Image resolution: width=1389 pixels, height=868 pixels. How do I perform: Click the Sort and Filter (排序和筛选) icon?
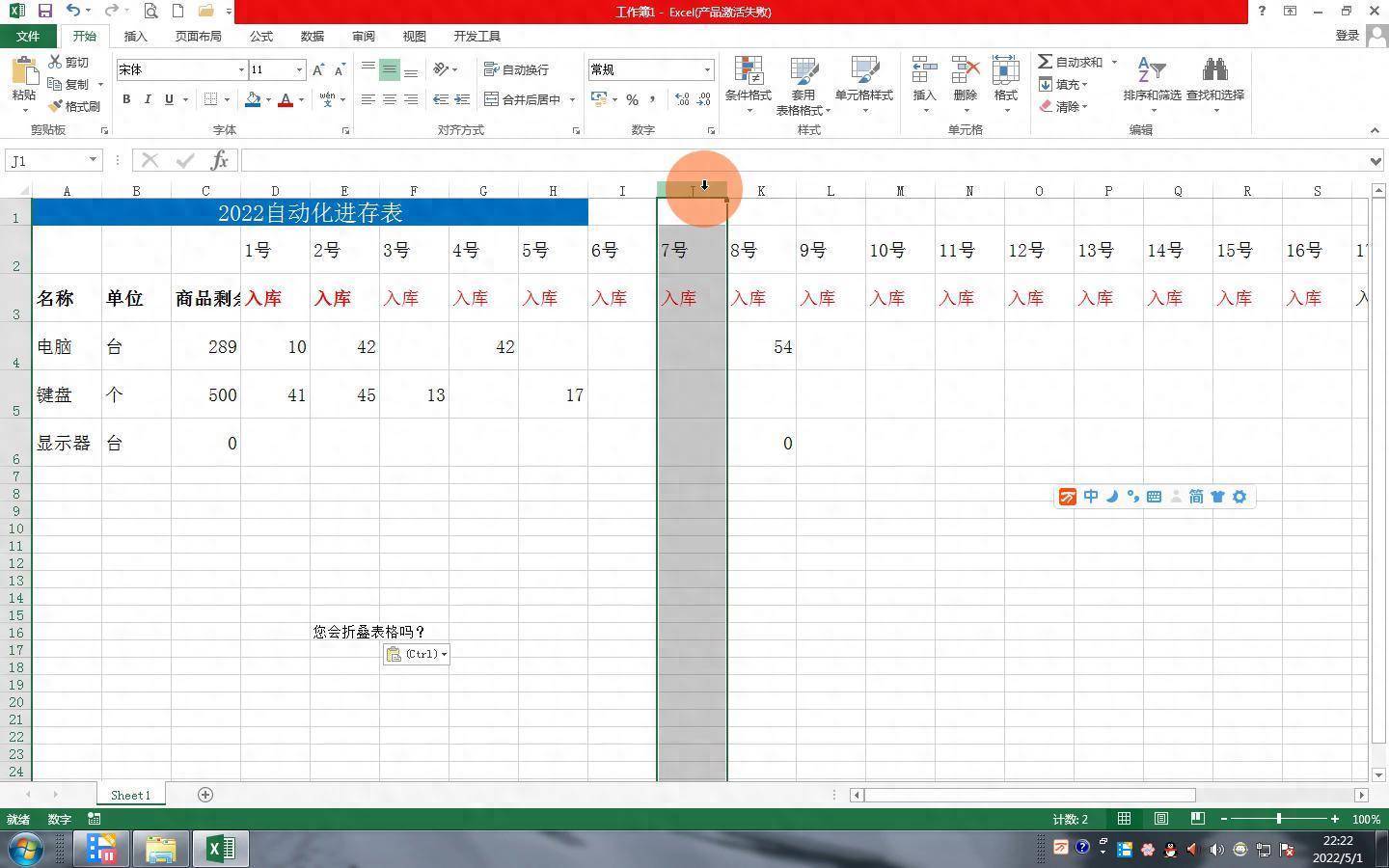(1151, 72)
